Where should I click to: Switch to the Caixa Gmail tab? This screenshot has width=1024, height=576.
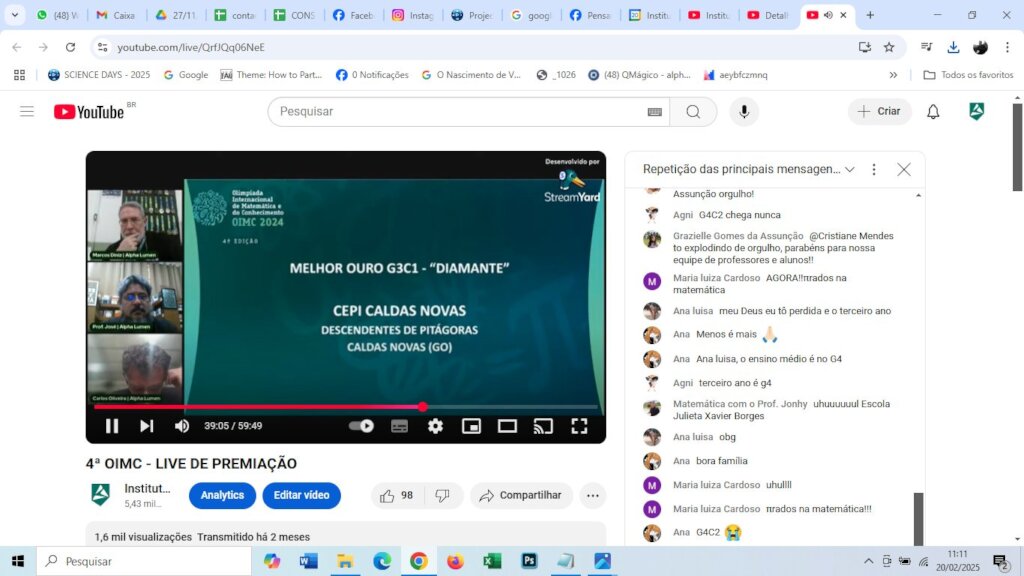click(116, 15)
